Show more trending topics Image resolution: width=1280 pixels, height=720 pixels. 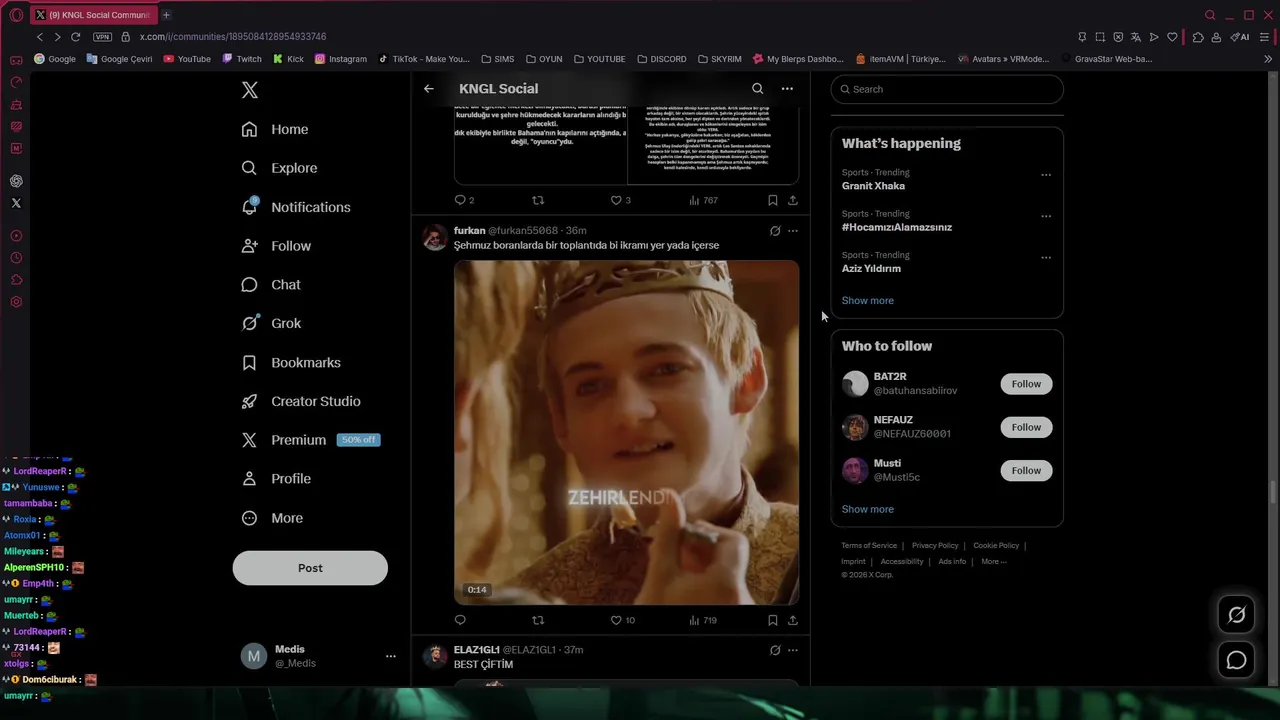tap(868, 300)
